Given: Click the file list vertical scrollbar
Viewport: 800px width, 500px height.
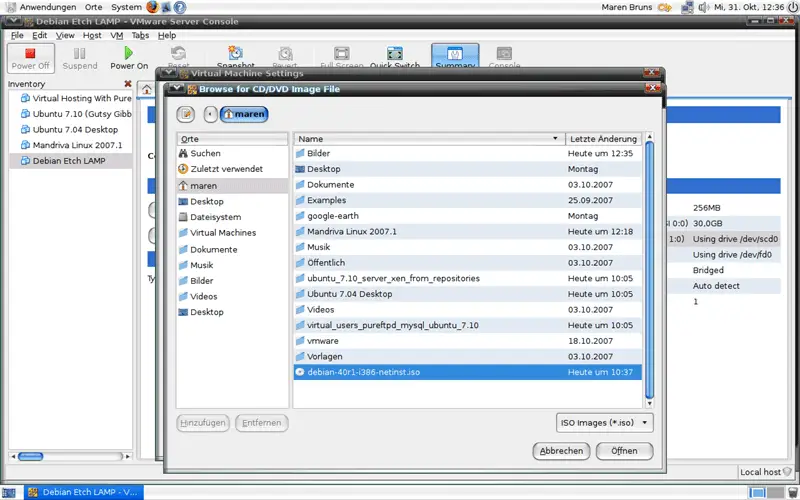Looking at the screenshot, I should point(649,269).
